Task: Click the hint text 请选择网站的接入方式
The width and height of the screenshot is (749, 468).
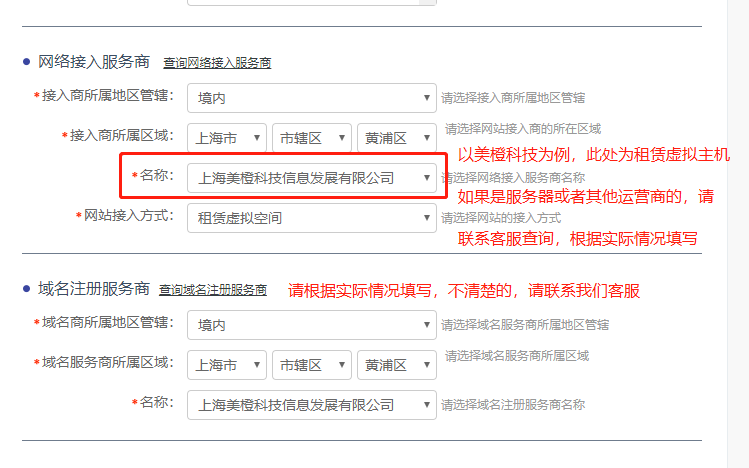Action: pos(501,218)
